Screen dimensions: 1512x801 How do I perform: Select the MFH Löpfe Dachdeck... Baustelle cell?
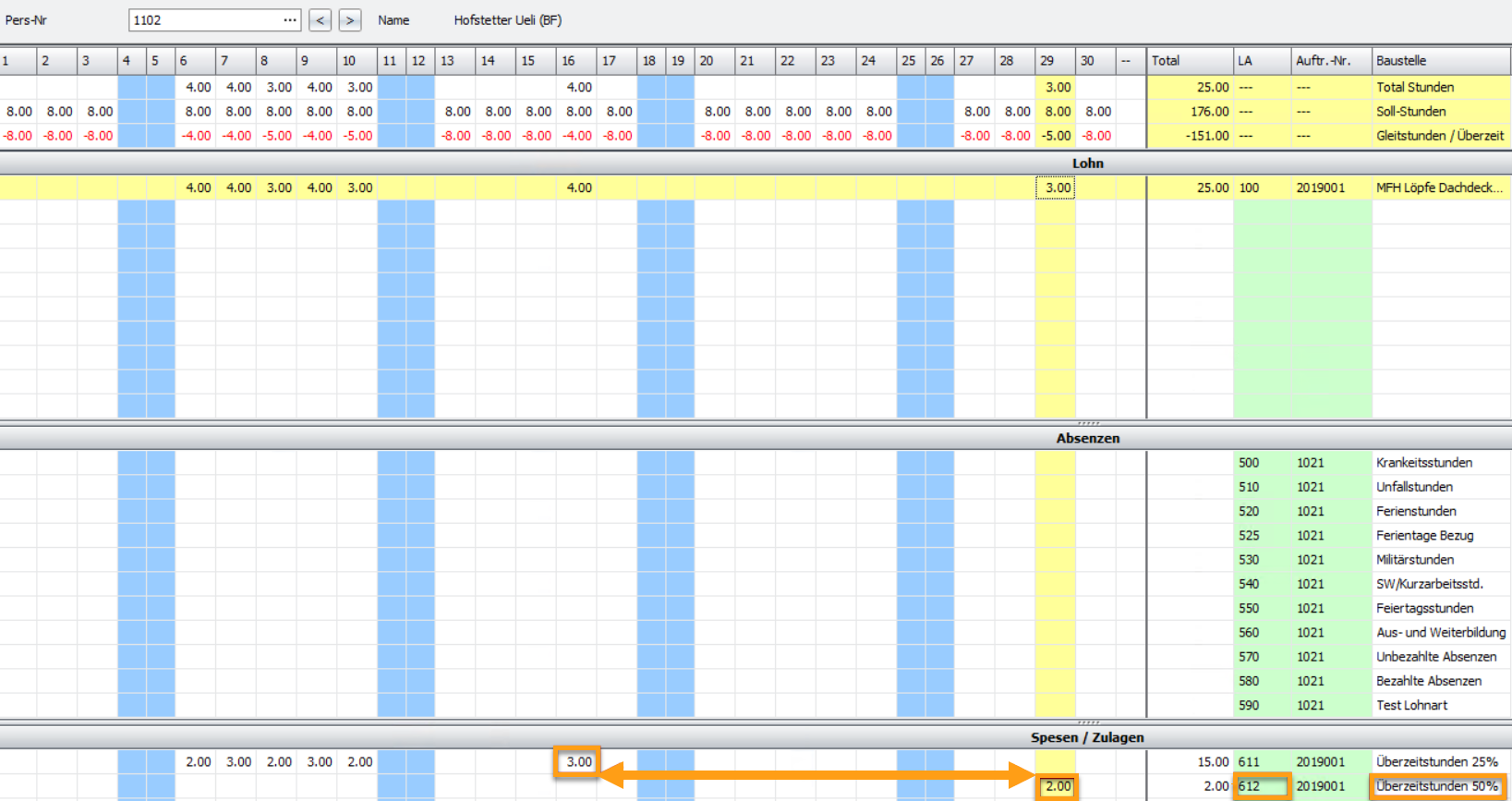click(1441, 188)
